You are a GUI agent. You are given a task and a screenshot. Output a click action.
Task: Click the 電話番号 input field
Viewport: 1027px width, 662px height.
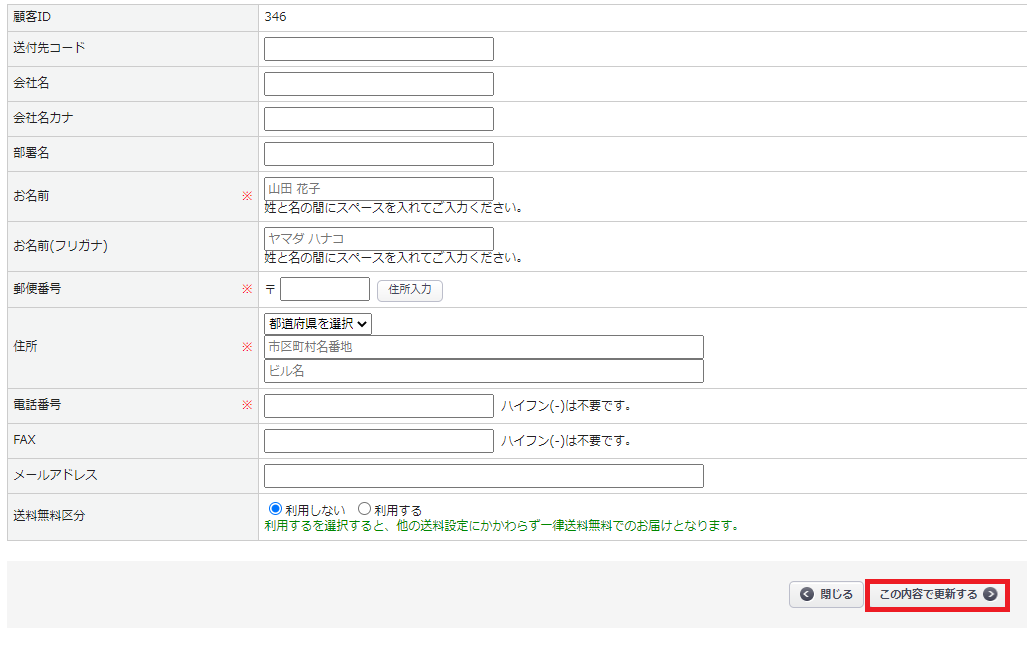[x=378, y=405]
